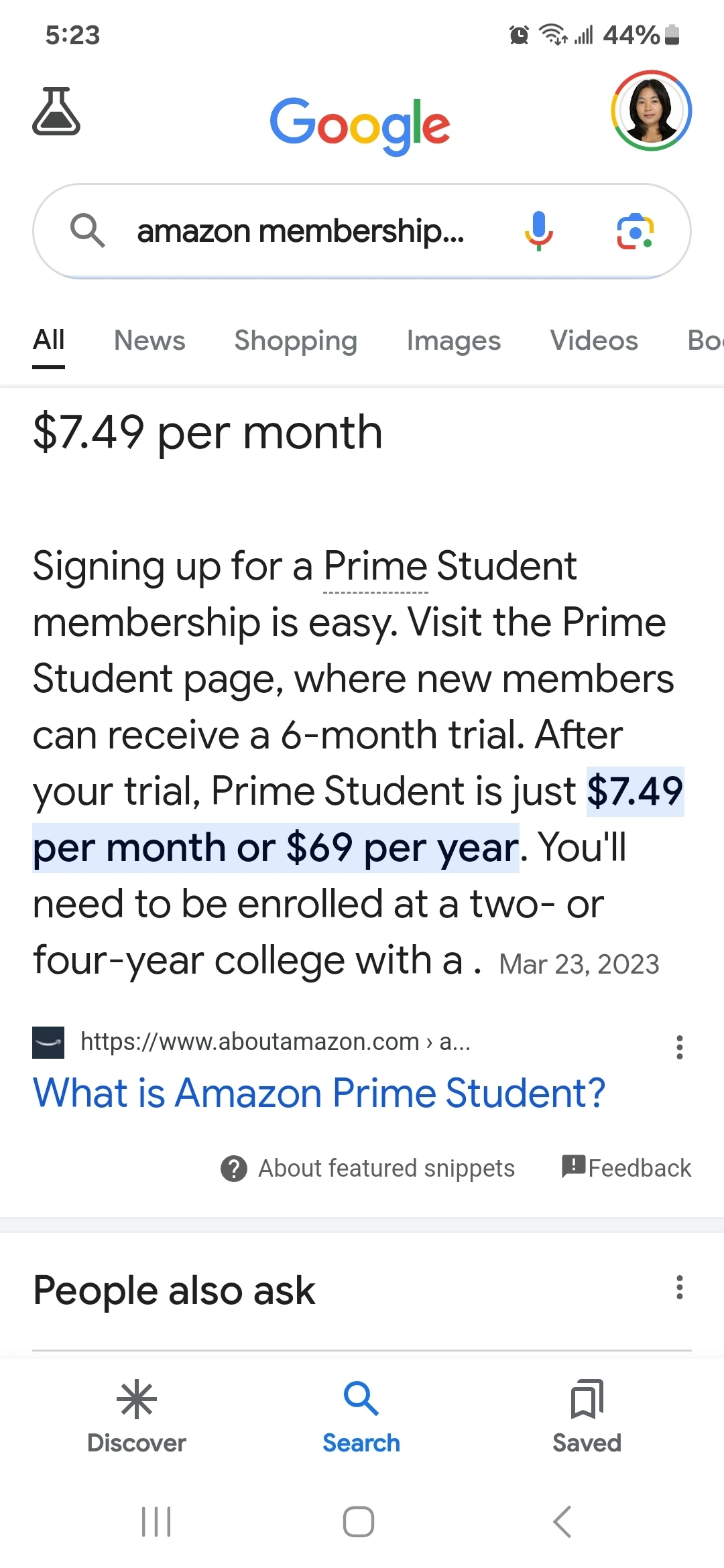Click About featured snippets help
Screen dimensions: 724x1568
click(x=368, y=1168)
